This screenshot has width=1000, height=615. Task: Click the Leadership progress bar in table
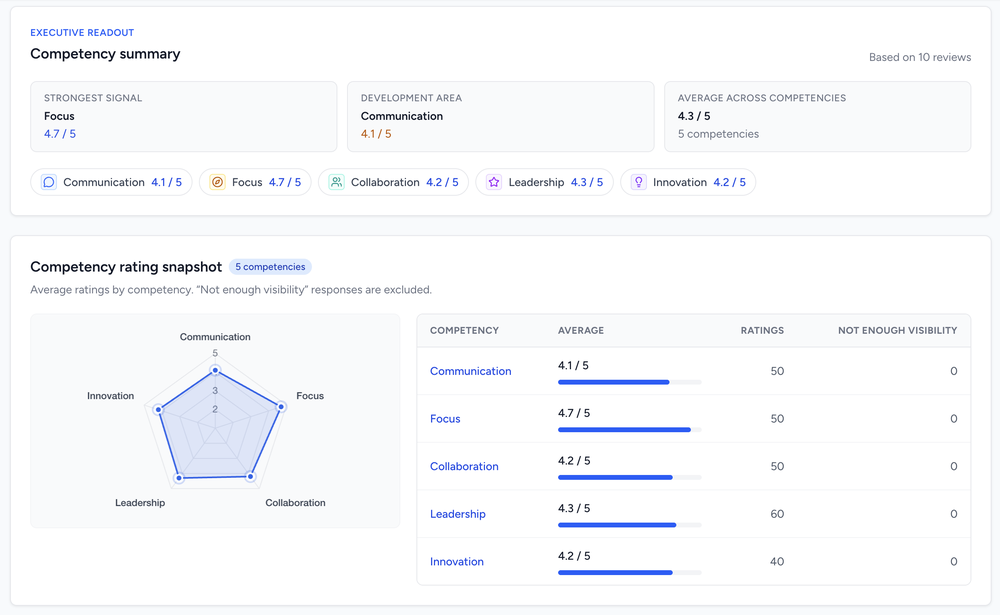629,525
